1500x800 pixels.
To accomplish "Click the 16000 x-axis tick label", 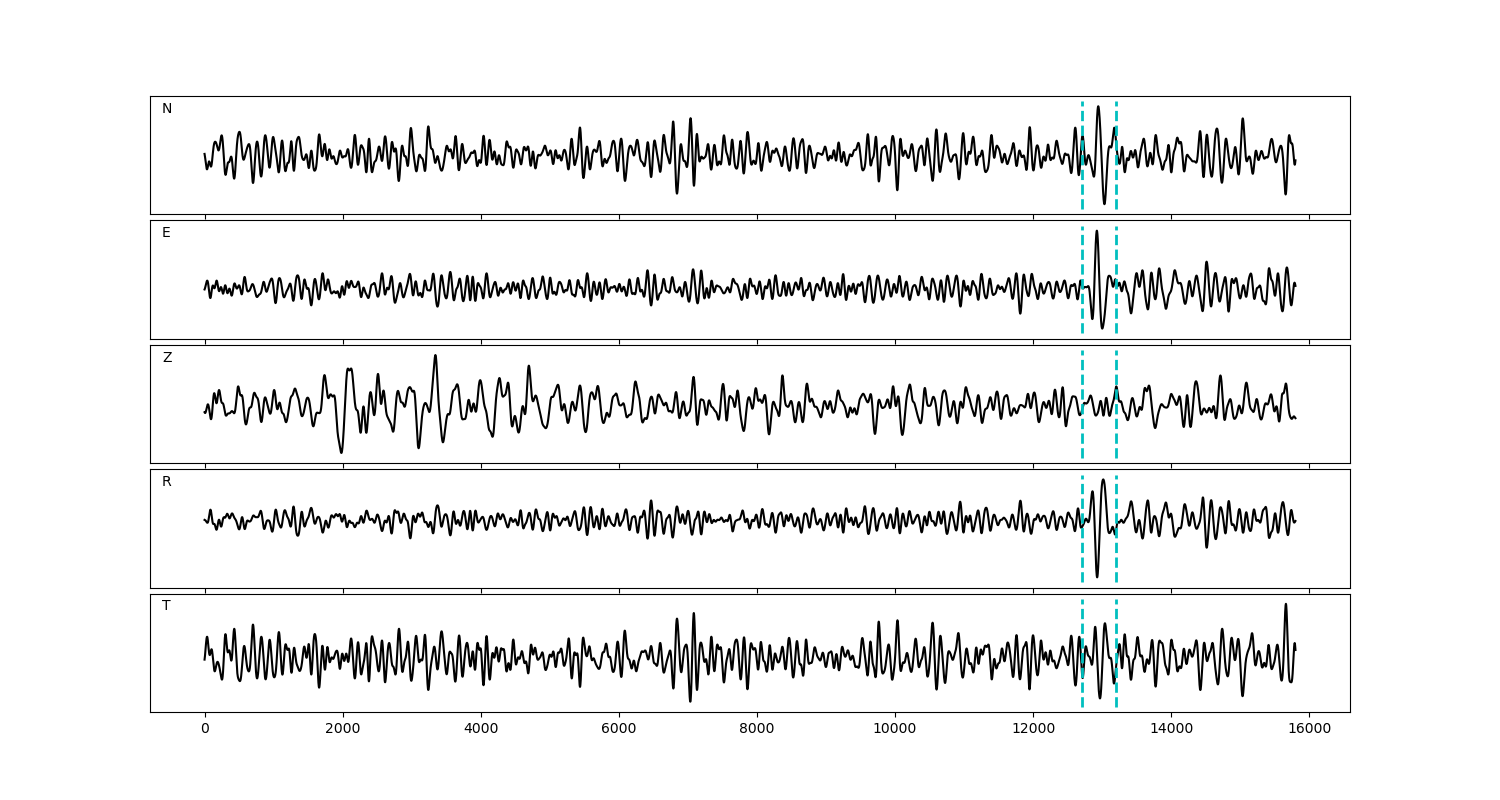I will tap(1309, 729).
